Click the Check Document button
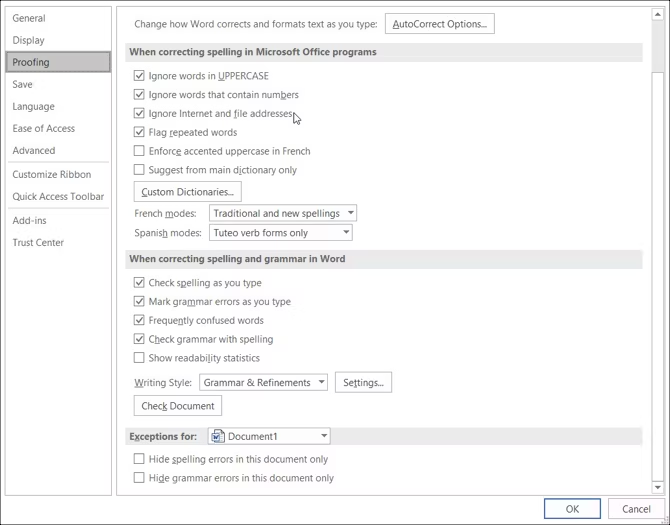 [178, 406]
